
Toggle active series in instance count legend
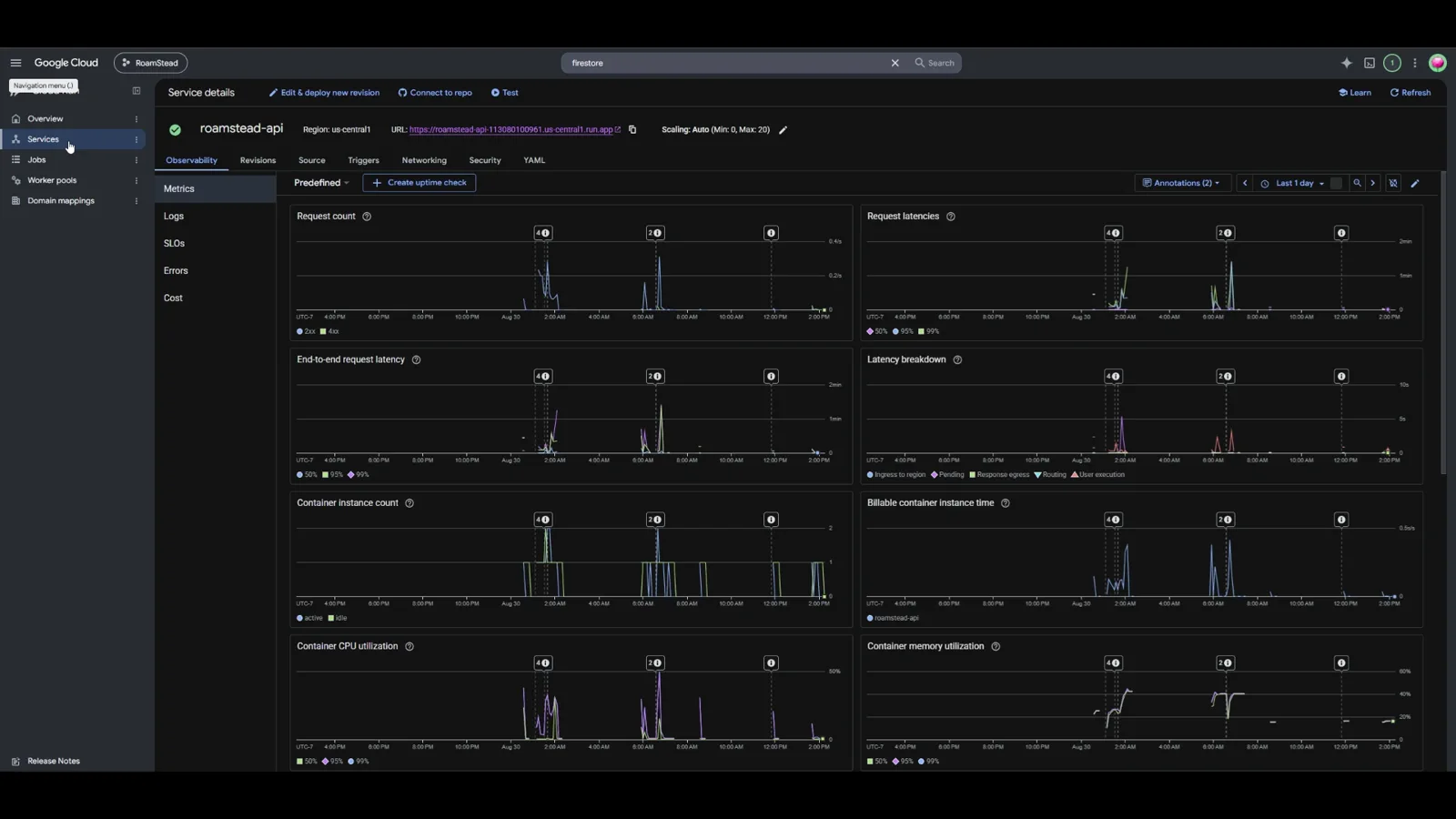point(309,618)
